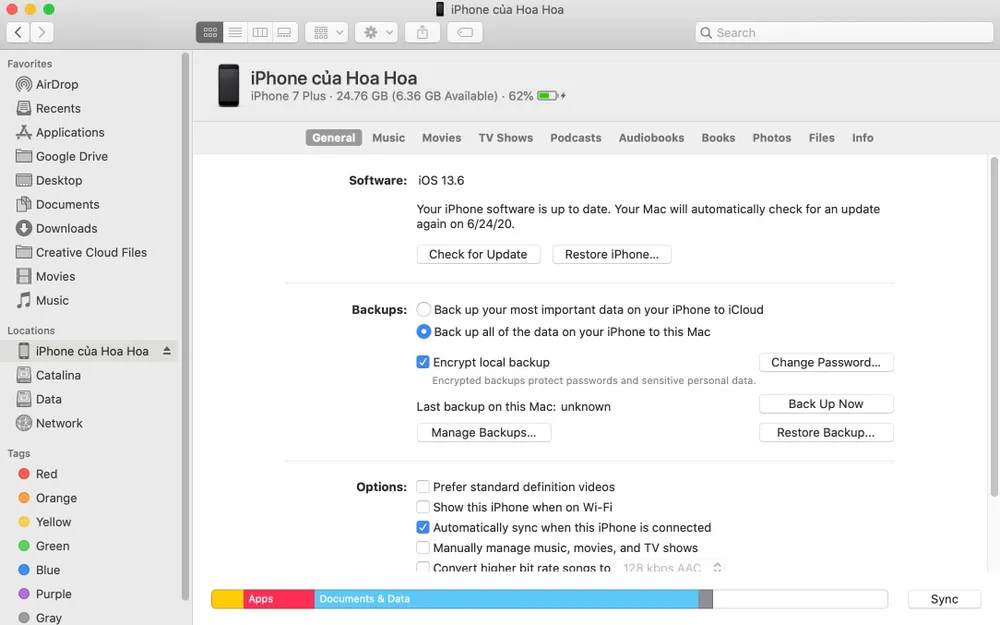Switch to list view in toolbar
Screen dimensions: 1000x625
[x=235, y=32]
